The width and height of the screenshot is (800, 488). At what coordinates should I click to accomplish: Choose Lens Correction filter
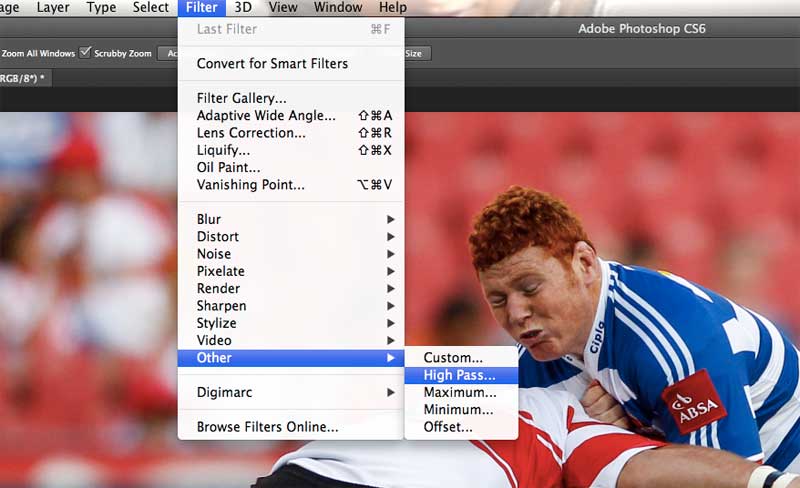click(291, 133)
